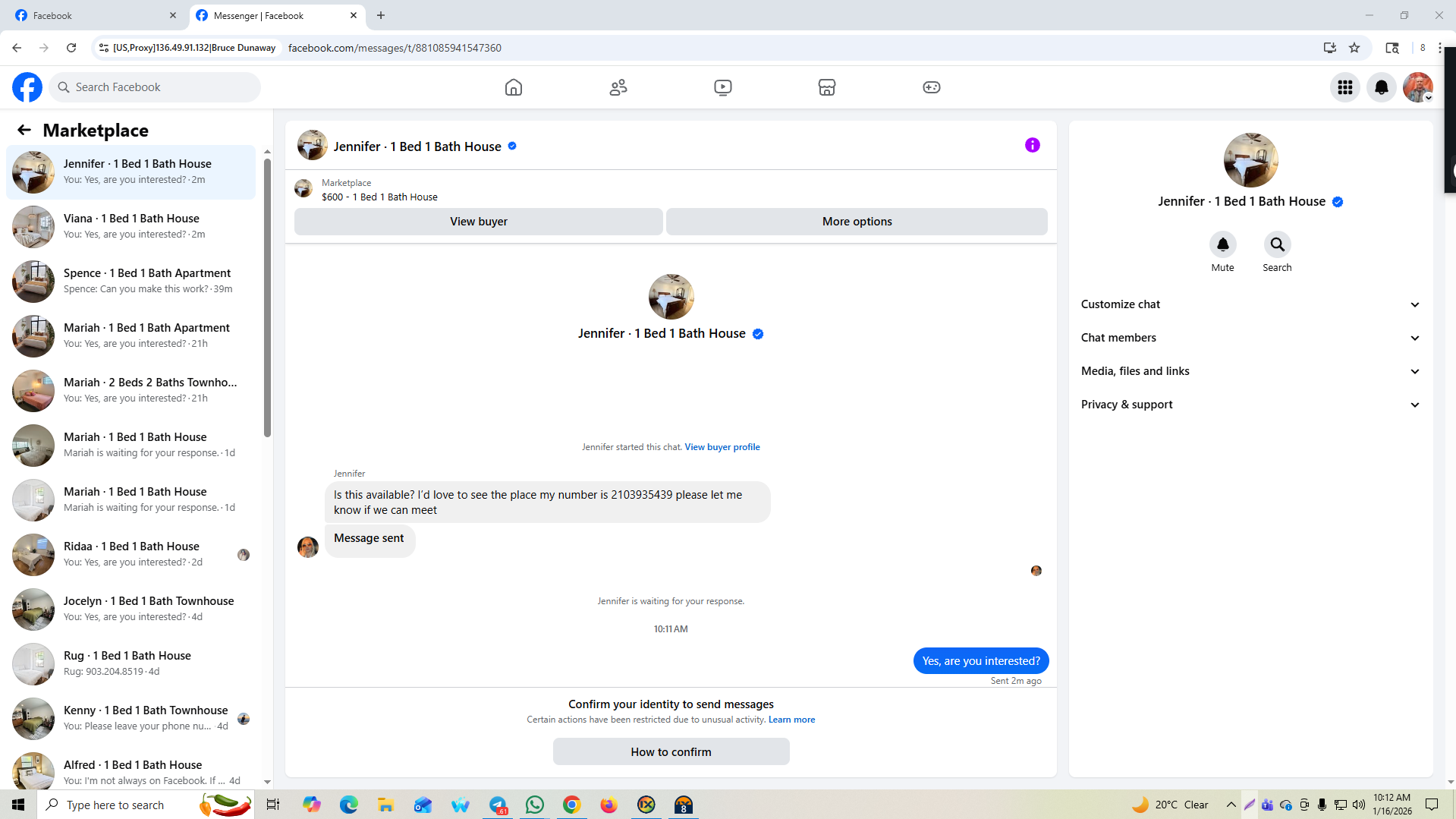Viewport: 1456px width, 819px height.
Task: Open a new browser tab
Action: pos(381,15)
